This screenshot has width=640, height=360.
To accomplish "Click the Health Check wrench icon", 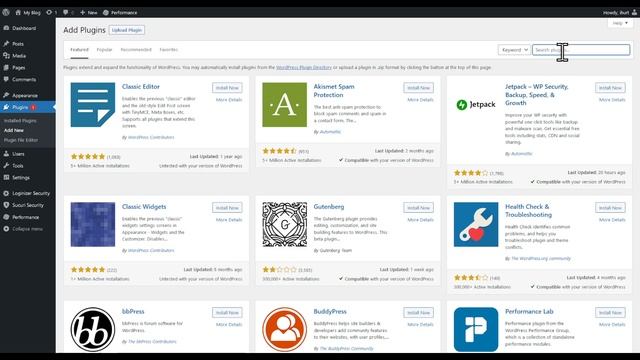I will coord(476,224).
